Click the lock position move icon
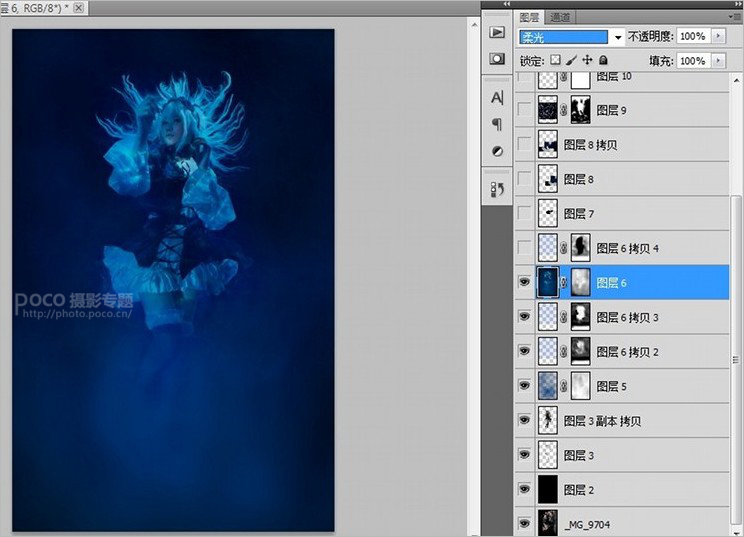Viewport: 744px width, 537px height. click(587, 61)
